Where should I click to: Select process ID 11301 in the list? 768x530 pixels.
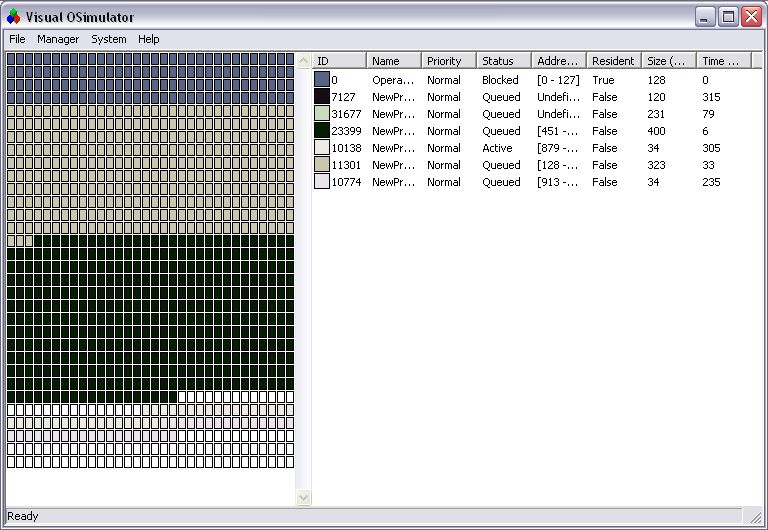coord(346,165)
